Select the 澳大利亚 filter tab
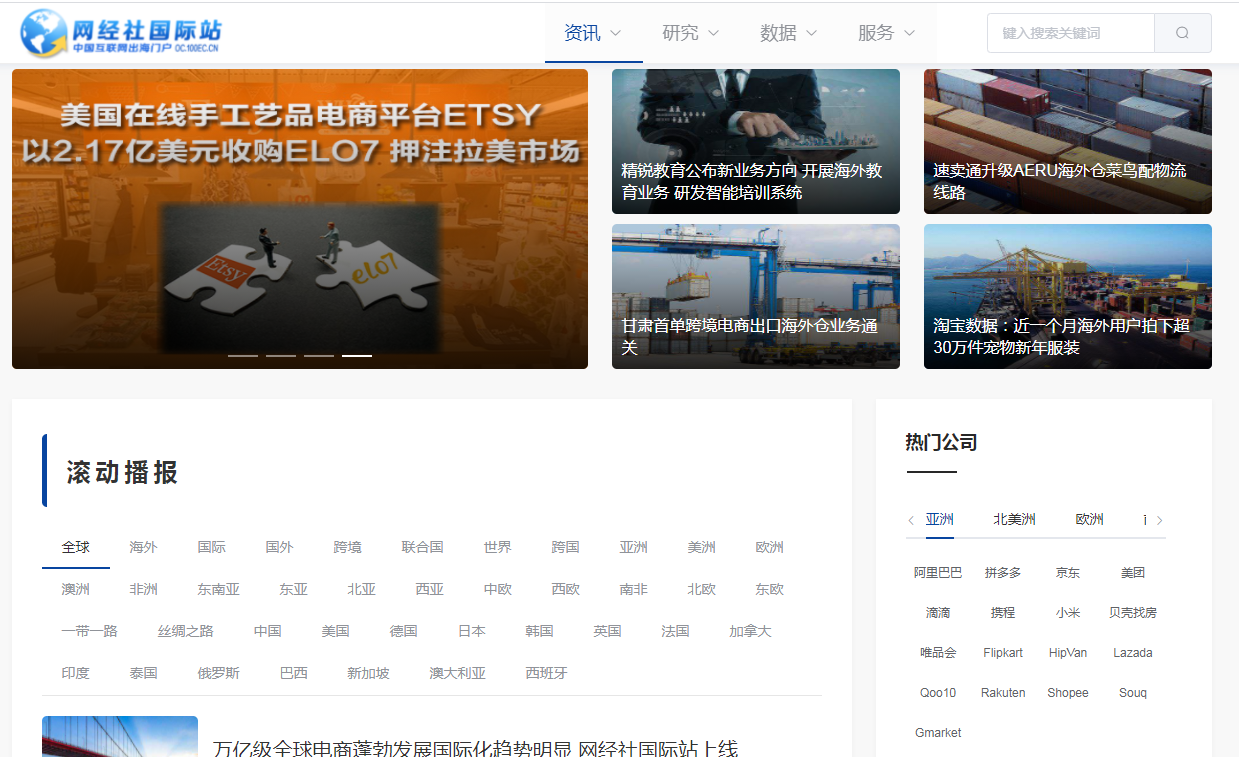This screenshot has width=1239, height=757. 458,673
